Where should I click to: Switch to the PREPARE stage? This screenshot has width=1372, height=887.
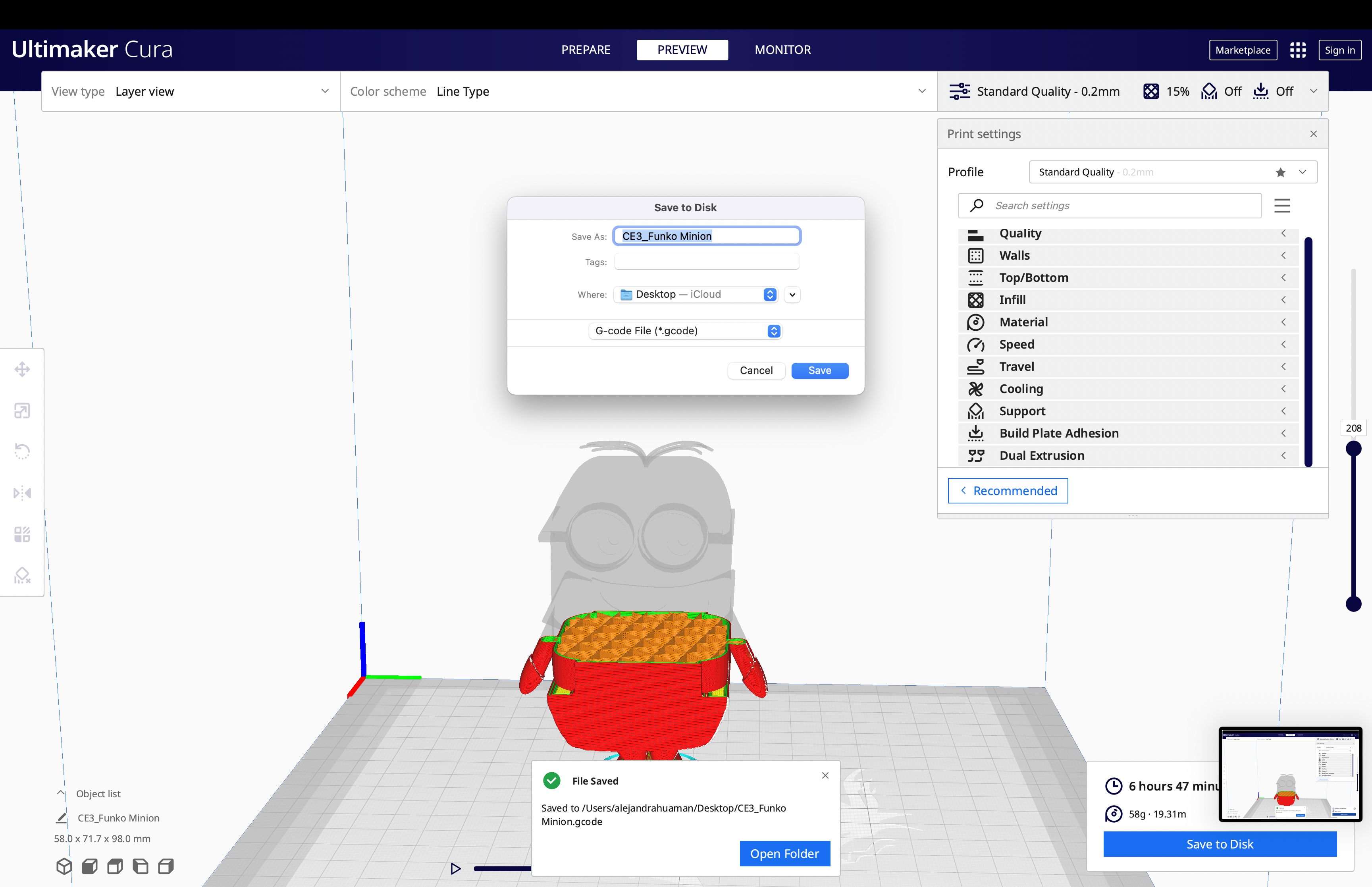click(586, 50)
